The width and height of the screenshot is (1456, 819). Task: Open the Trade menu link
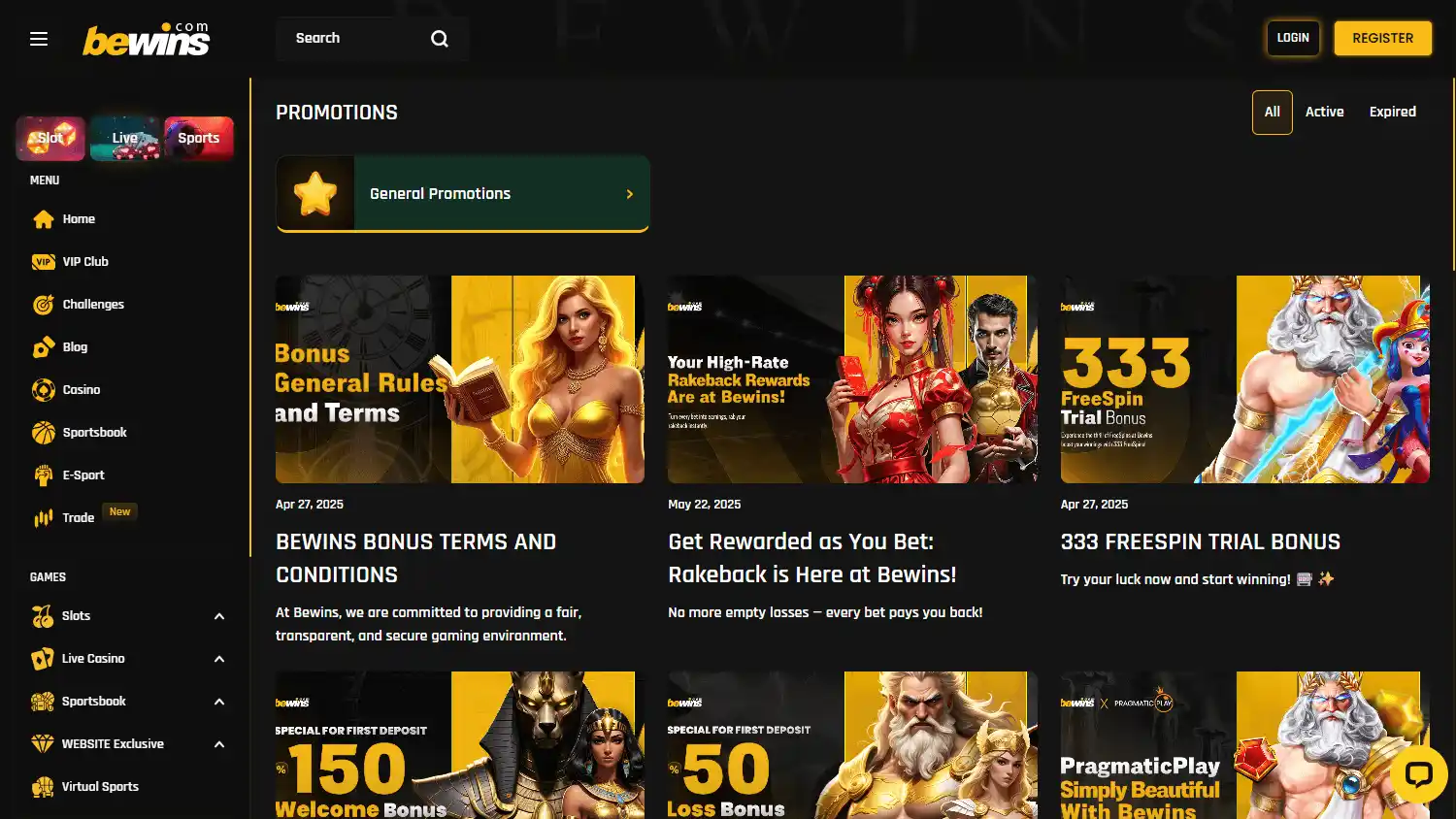[x=79, y=518]
